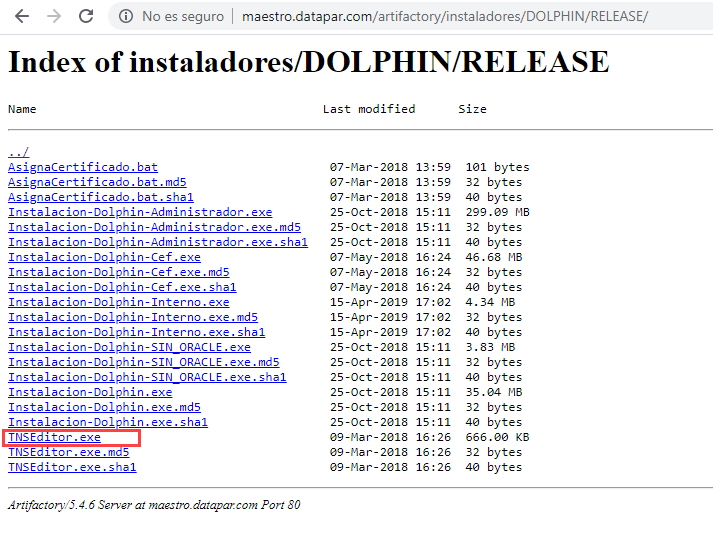
Task: Open Instalacion-Dolphin.exe.sha1 link
Action: click(108, 422)
